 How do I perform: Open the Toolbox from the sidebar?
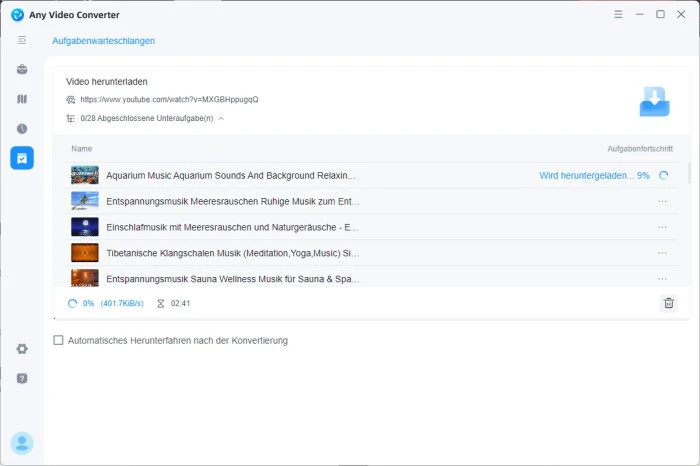(x=22, y=70)
